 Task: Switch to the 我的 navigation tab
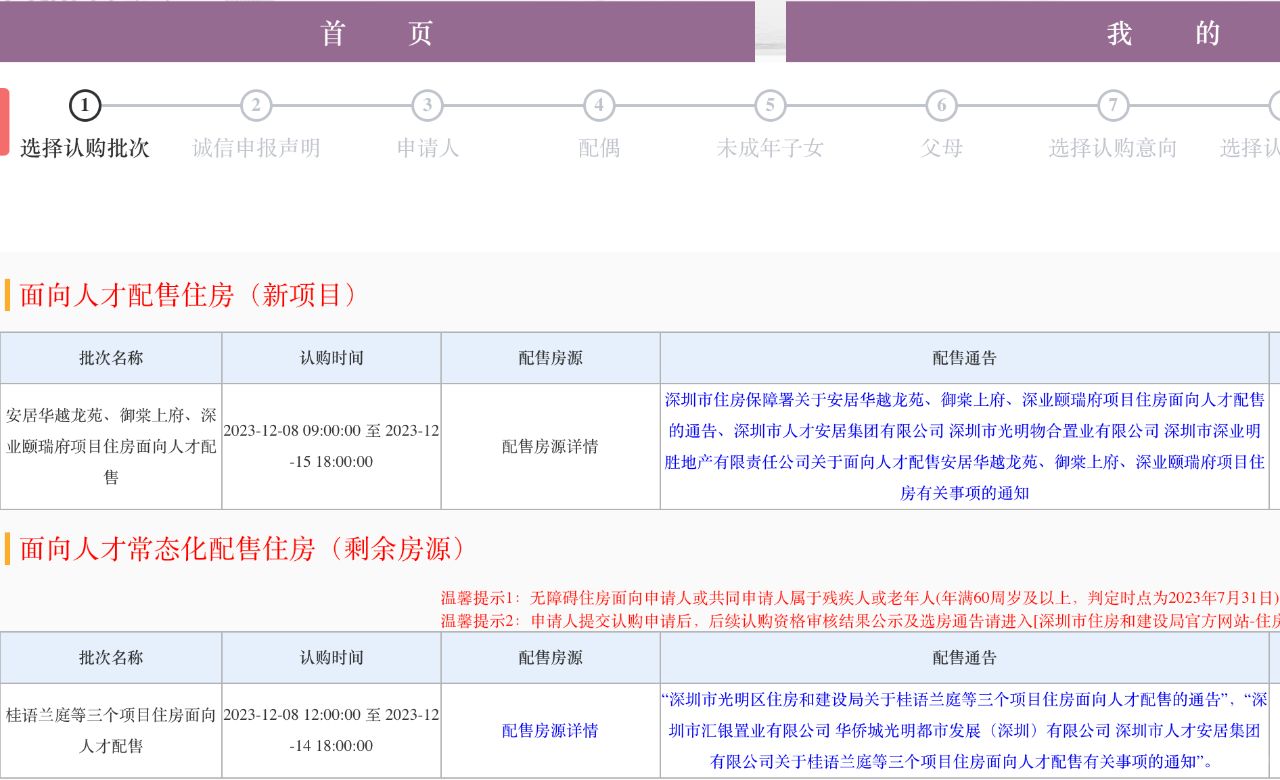click(1033, 32)
